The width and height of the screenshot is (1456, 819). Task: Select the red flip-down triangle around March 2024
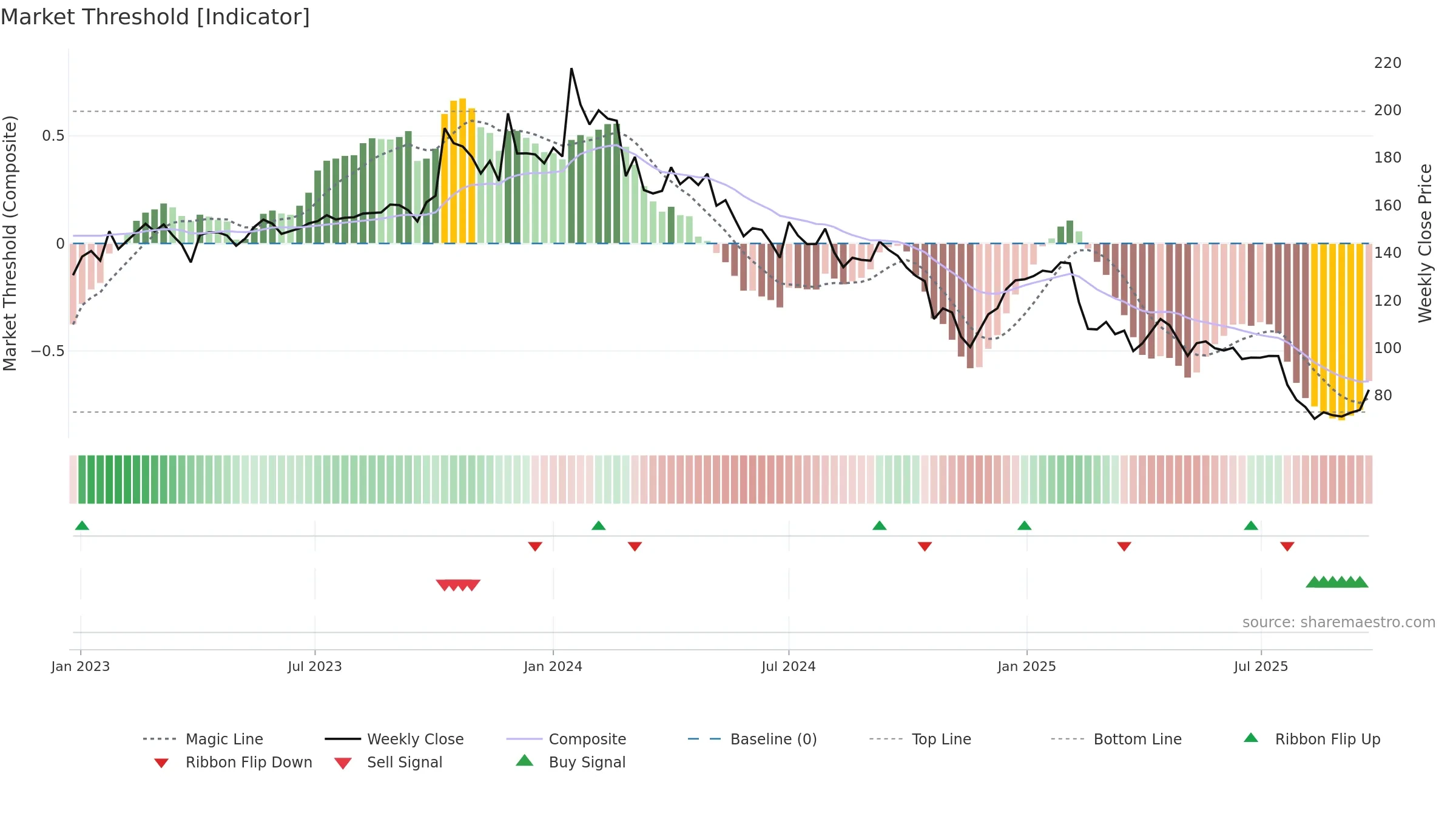click(635, 547)
